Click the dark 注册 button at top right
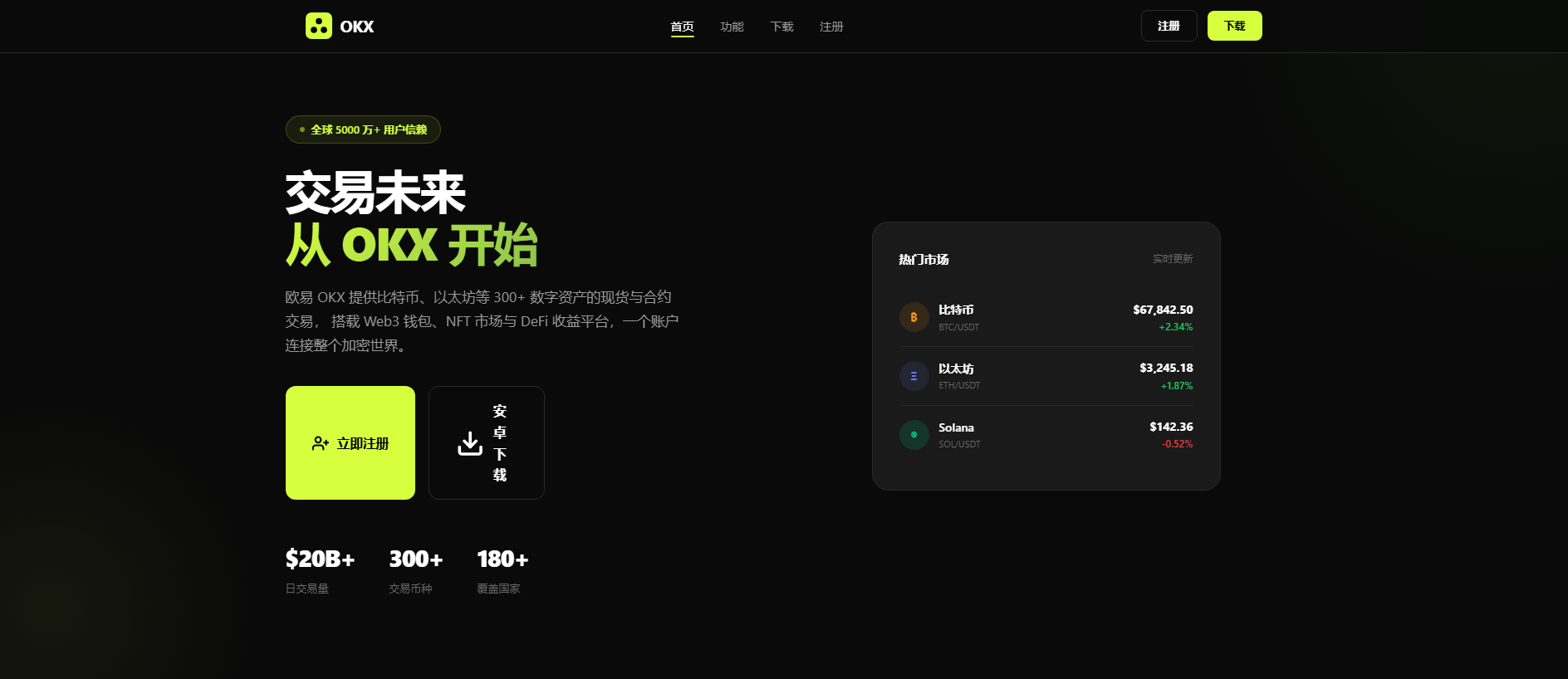 tap(1169, 26)
